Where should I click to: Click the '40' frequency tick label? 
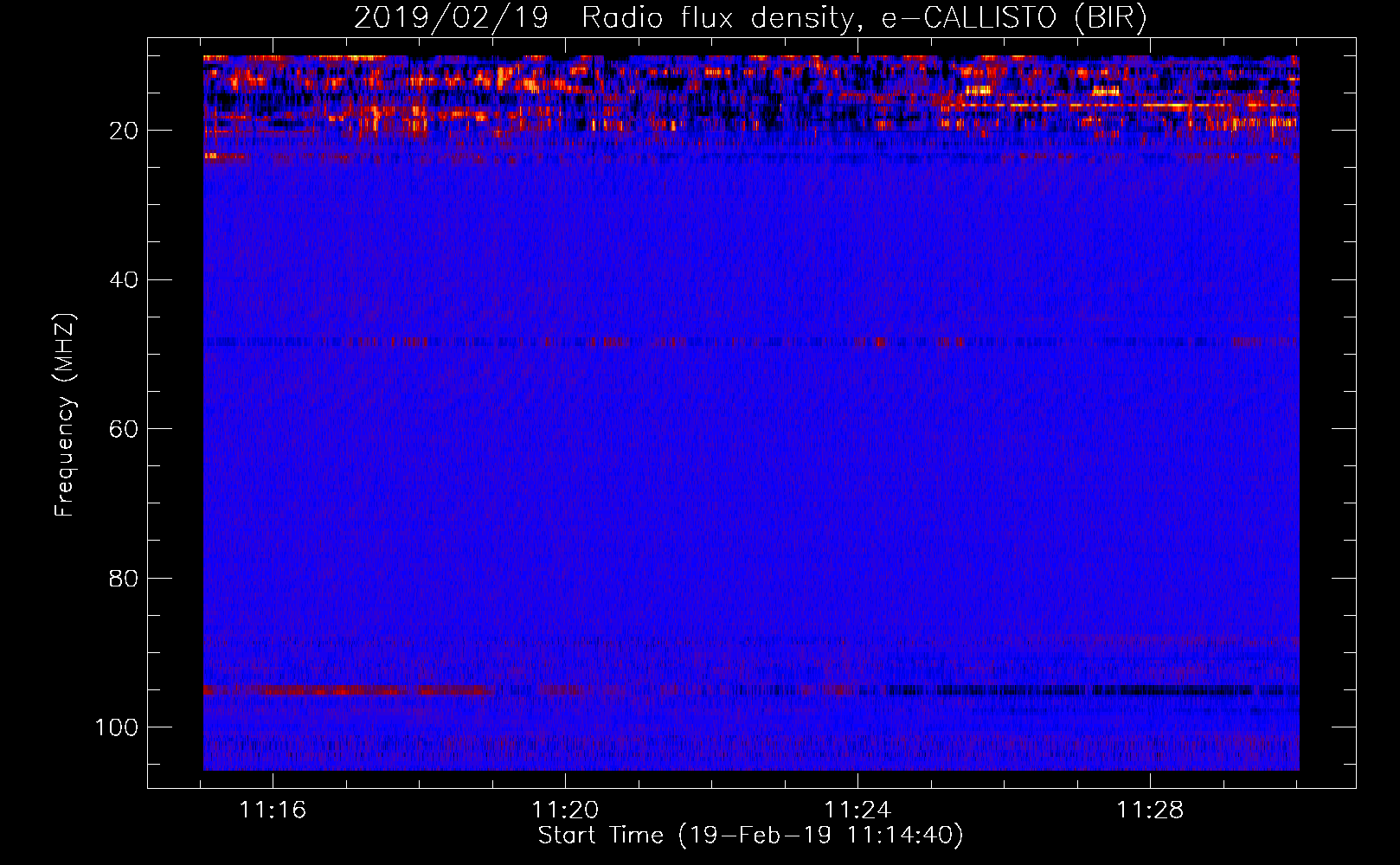tap(125, 280)
